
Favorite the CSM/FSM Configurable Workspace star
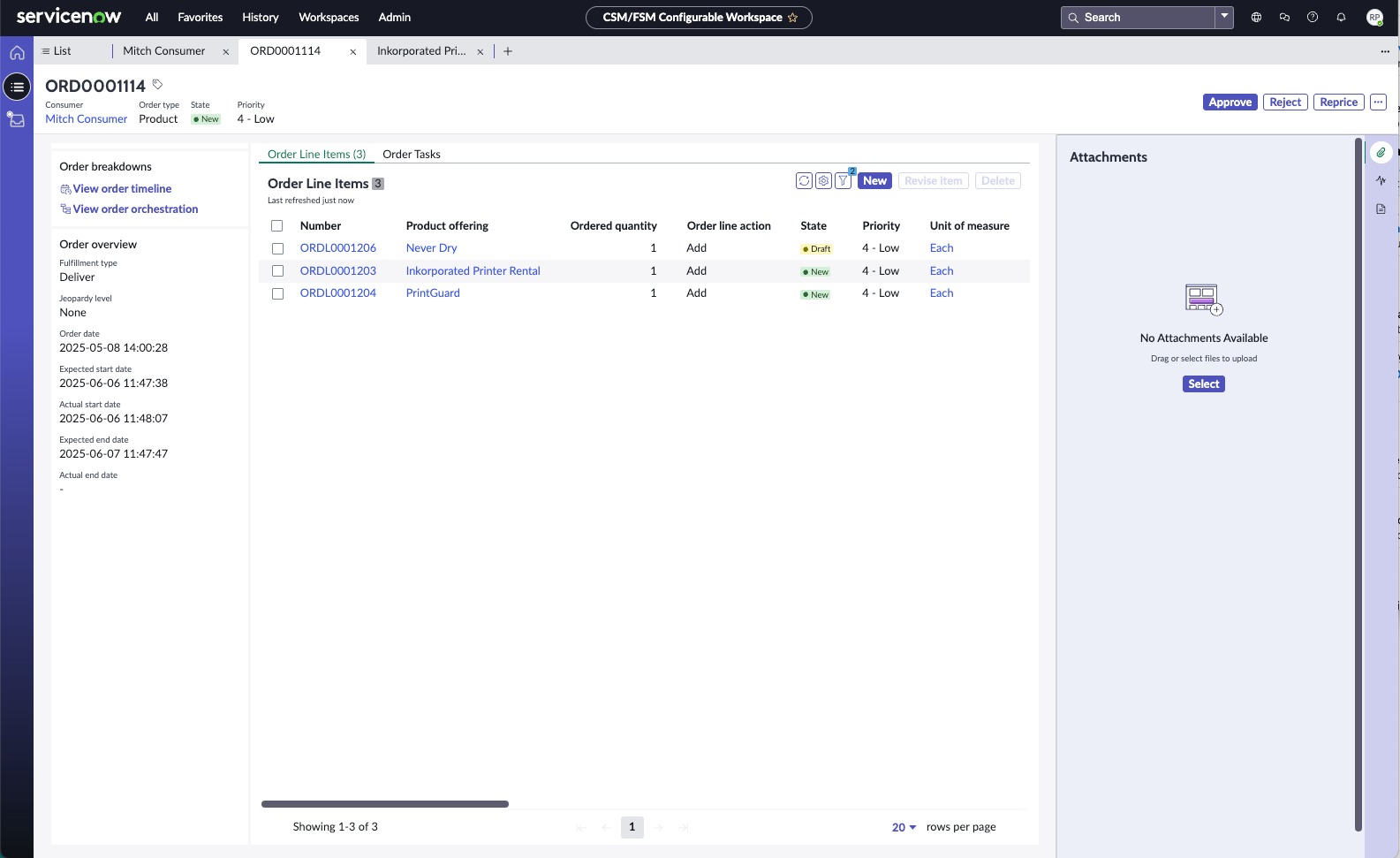pos(792,17)
